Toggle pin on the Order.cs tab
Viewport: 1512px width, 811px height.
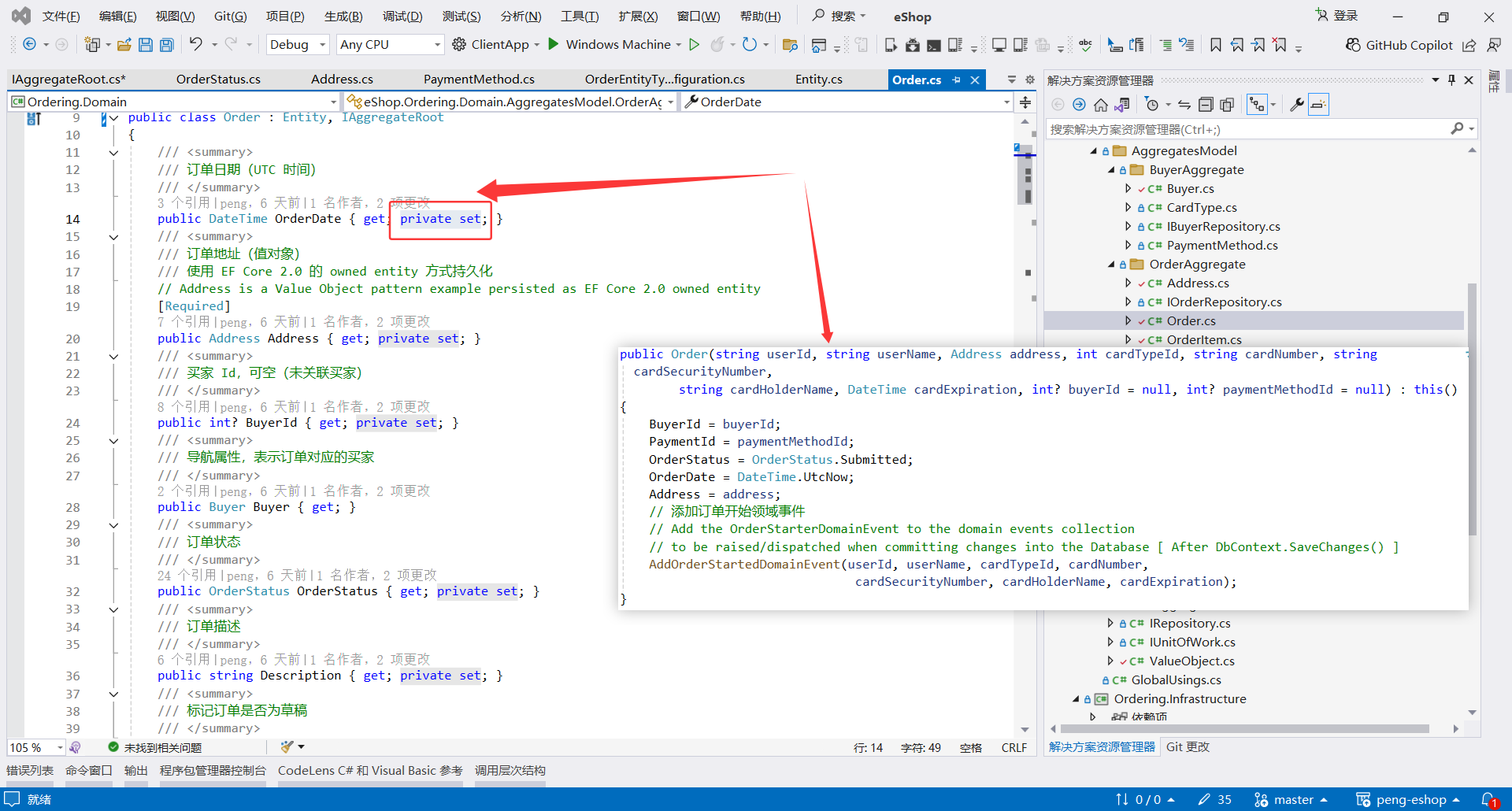(x=957, y=80)
